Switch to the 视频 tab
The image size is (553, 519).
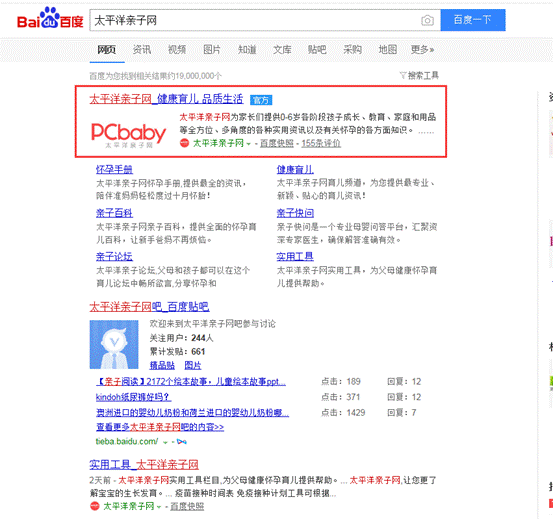(x=177, y=50)
